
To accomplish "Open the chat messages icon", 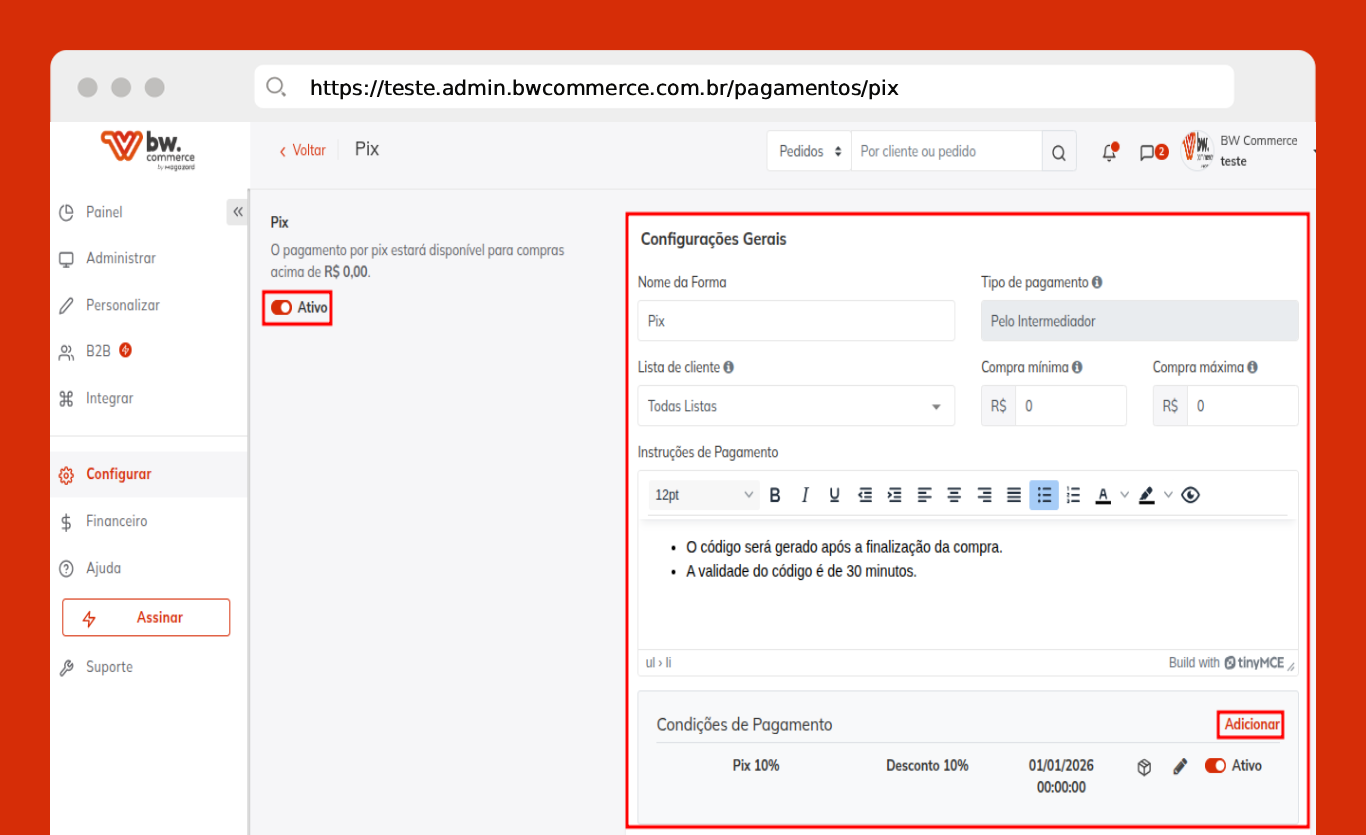I will [1148, 153].
